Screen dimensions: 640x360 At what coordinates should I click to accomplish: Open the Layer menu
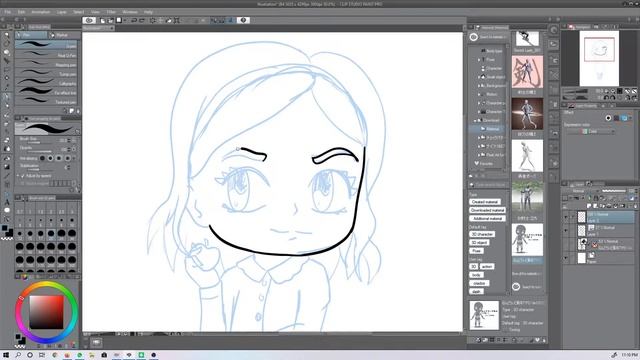(x=62, y=12)
